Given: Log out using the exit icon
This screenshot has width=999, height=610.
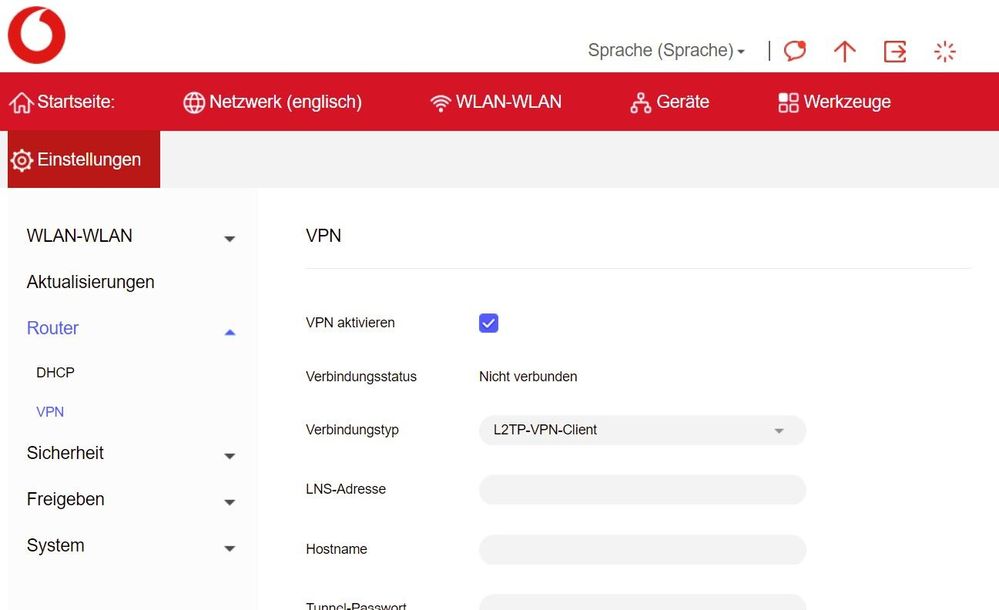Looking at the screenshot, I should 894,50.
